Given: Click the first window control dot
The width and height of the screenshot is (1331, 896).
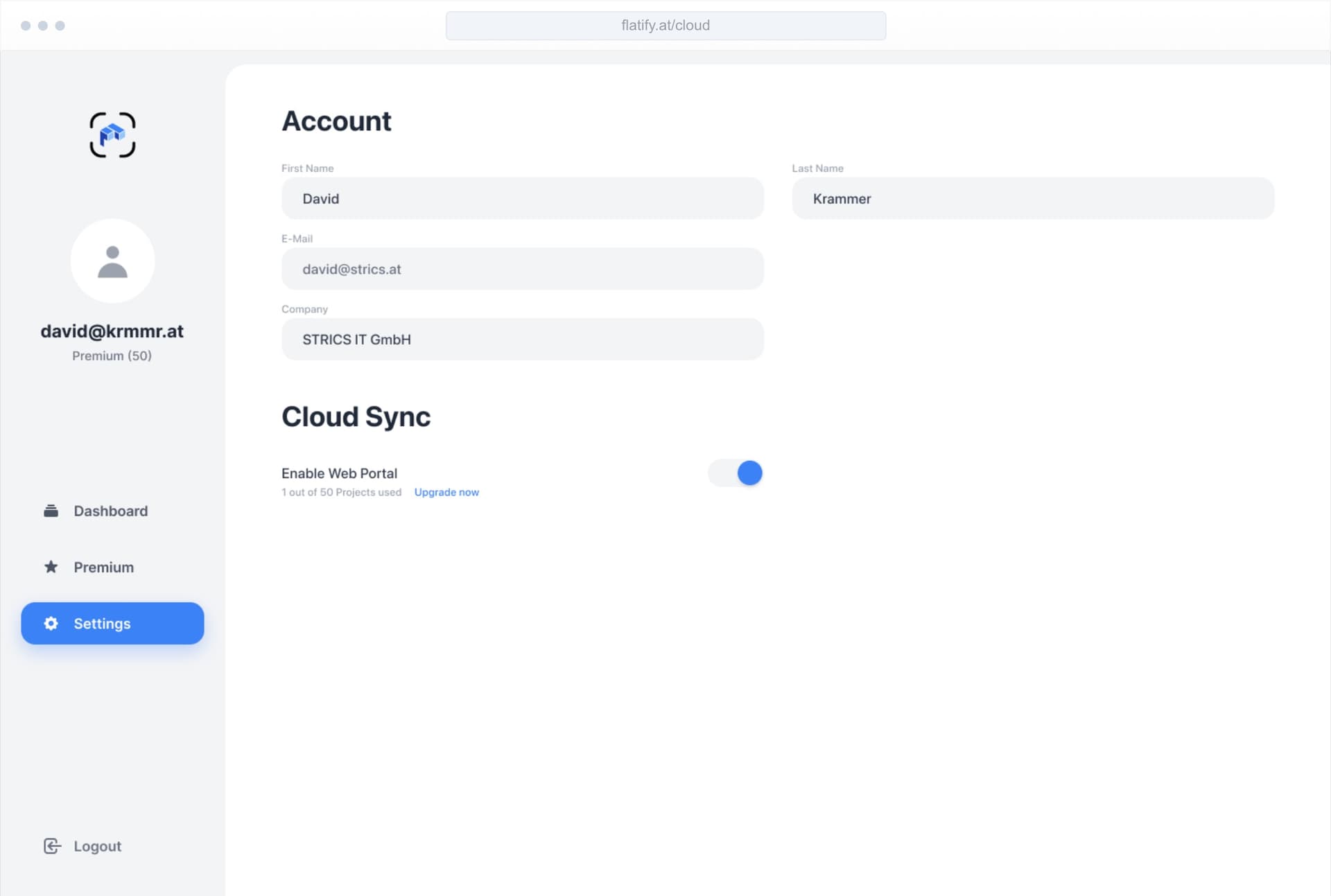Looking at the screenshot, I should 26,26.
